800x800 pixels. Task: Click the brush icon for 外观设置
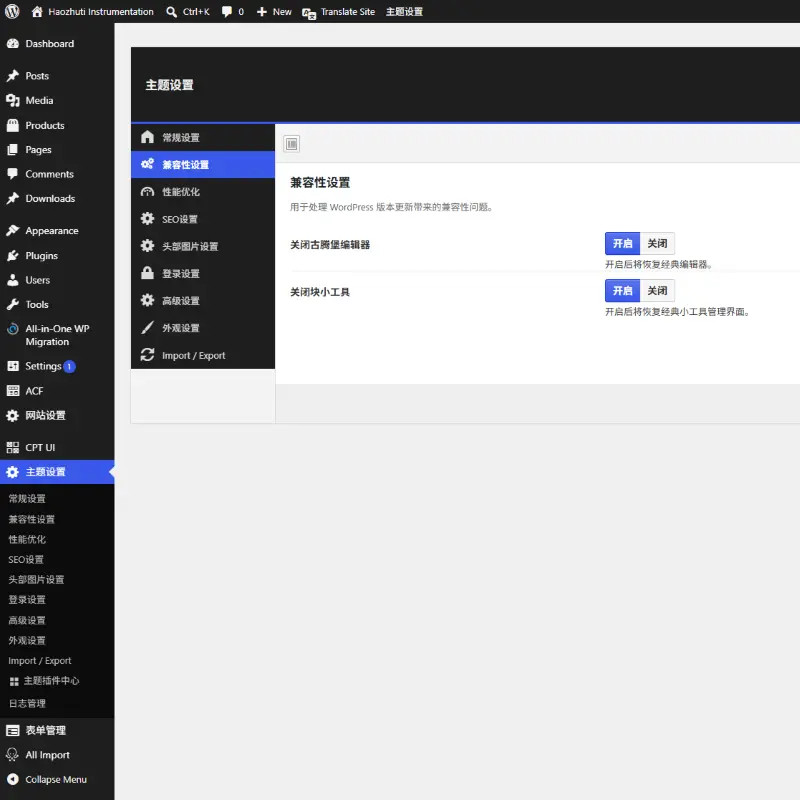point(147,328)
